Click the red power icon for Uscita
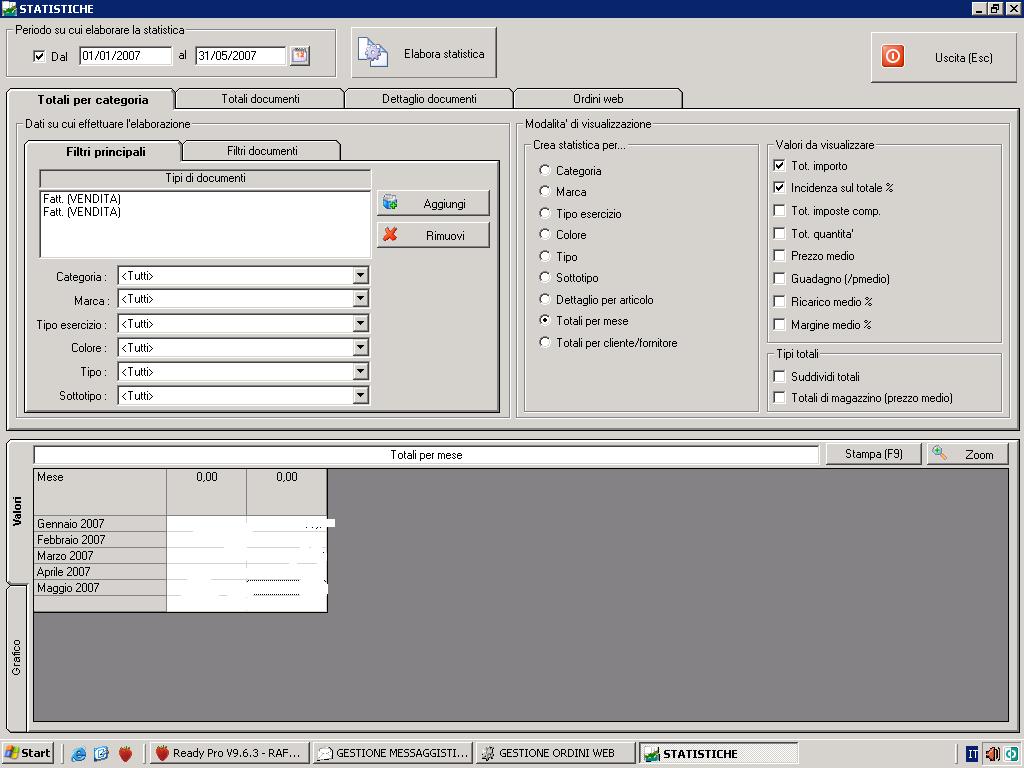This screenshot has height=768, width=1024. [893, 56]
